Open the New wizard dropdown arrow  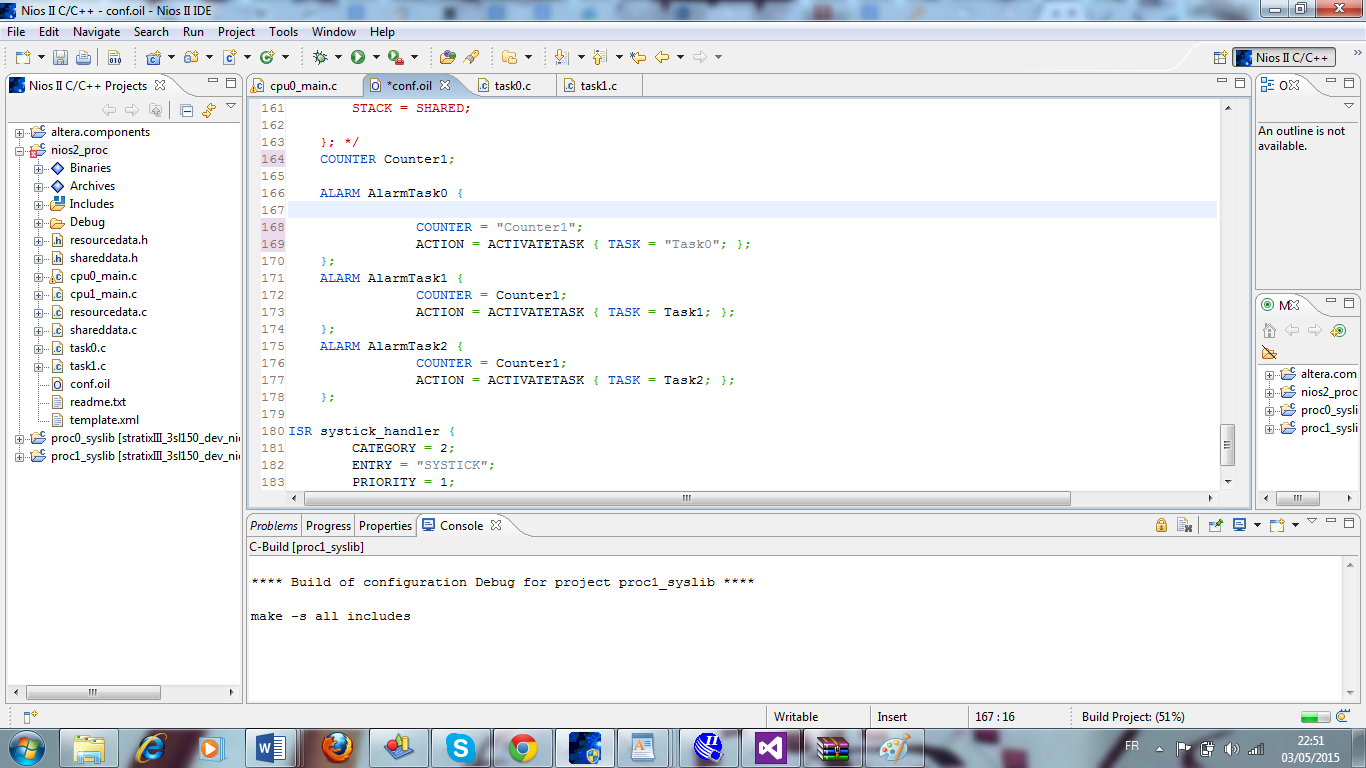pos(41,57)
